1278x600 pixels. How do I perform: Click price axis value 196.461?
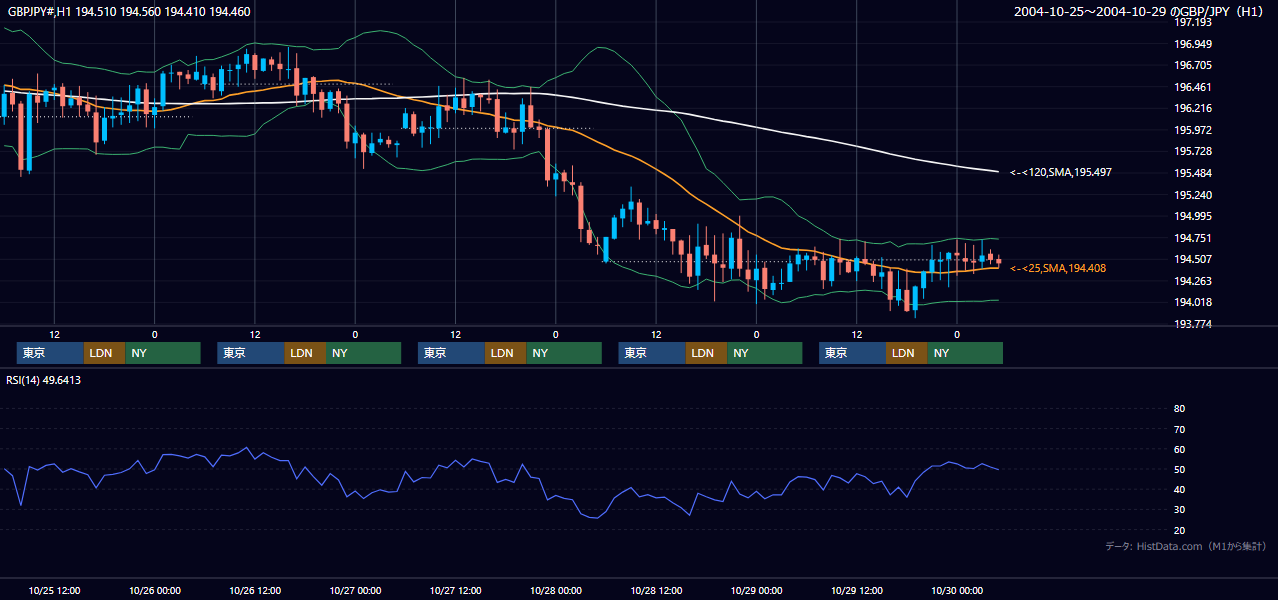(x=1193, y=87)
